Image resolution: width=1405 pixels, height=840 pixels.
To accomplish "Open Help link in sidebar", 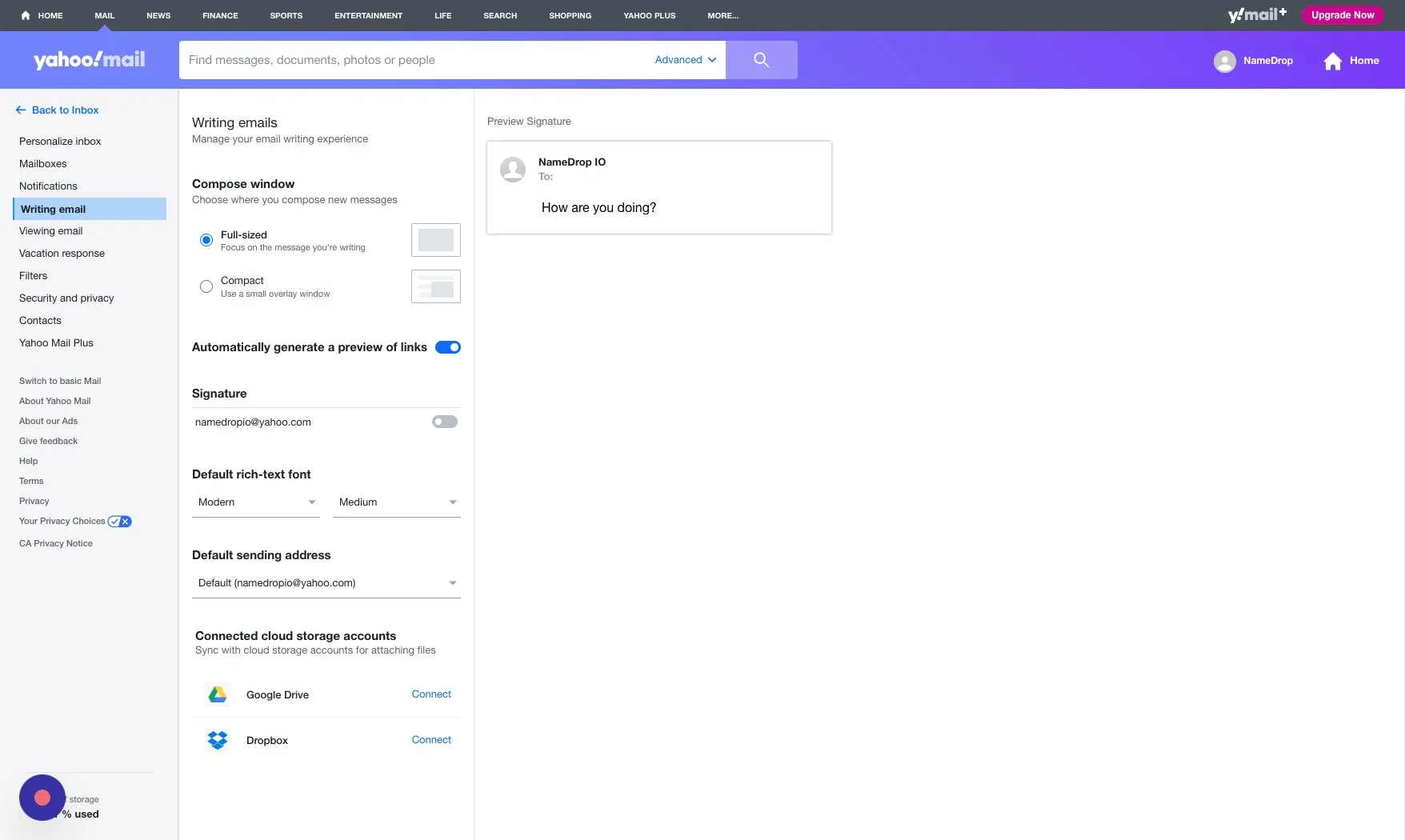I will click(29, 462).
